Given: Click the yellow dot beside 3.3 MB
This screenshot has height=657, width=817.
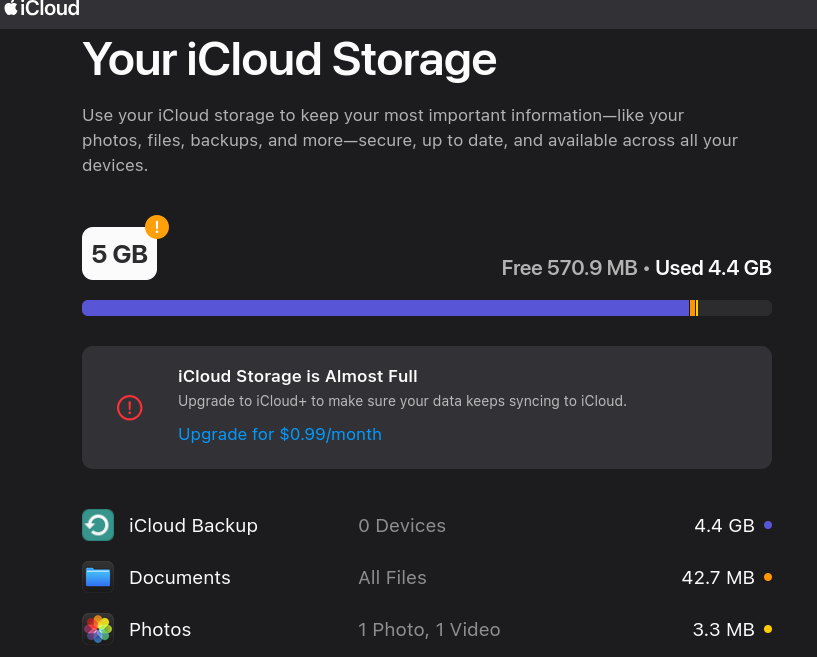Looking at the screenshot, I should click(767, 629).
